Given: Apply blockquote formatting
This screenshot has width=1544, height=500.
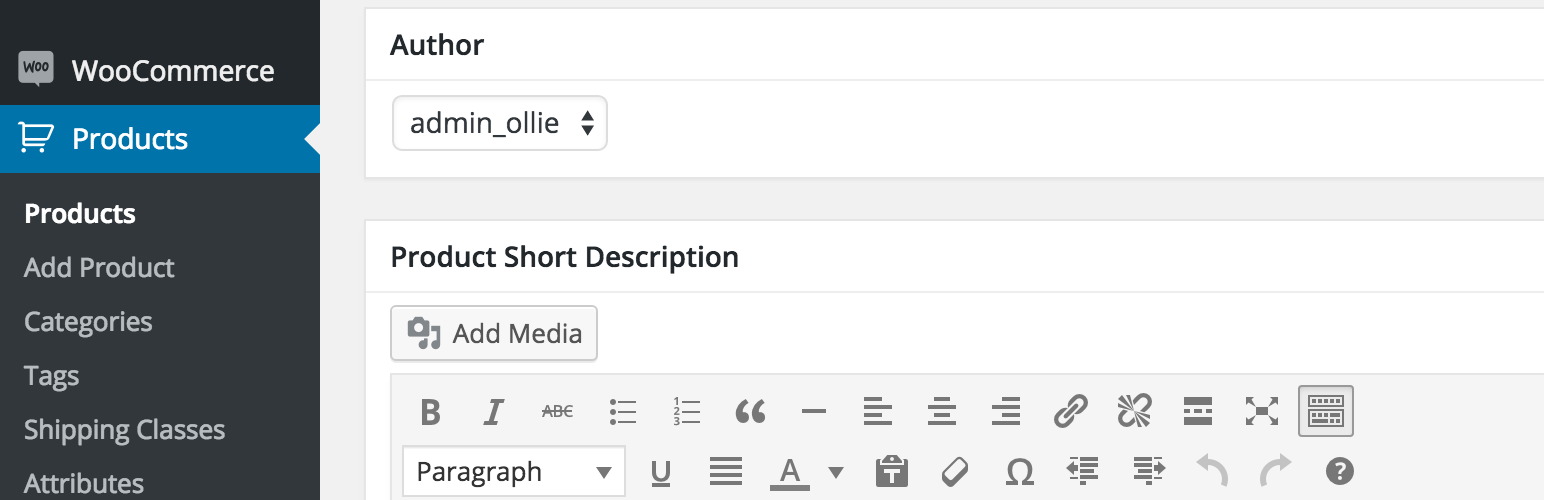Looking at the screenshot, I should [750, 411].
